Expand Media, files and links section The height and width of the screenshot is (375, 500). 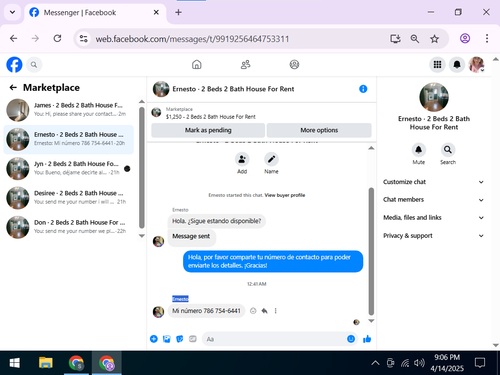click(x=434, y=218)
